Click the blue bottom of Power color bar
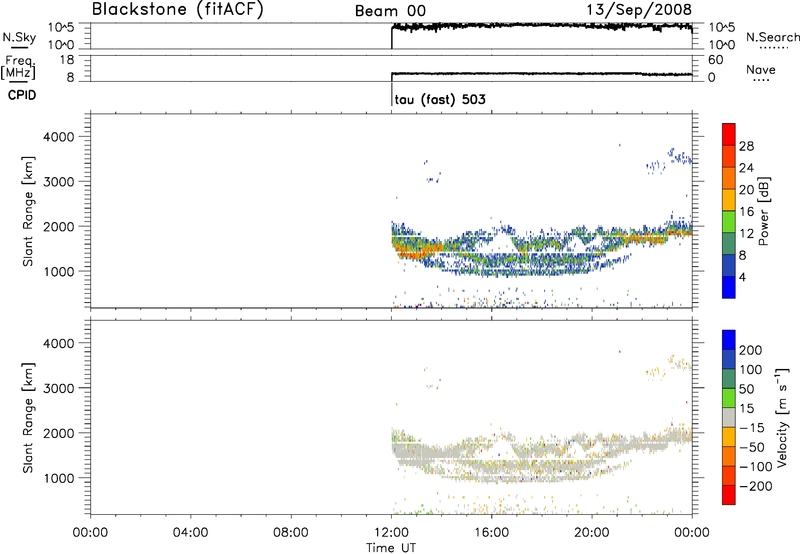 point(729,287)
